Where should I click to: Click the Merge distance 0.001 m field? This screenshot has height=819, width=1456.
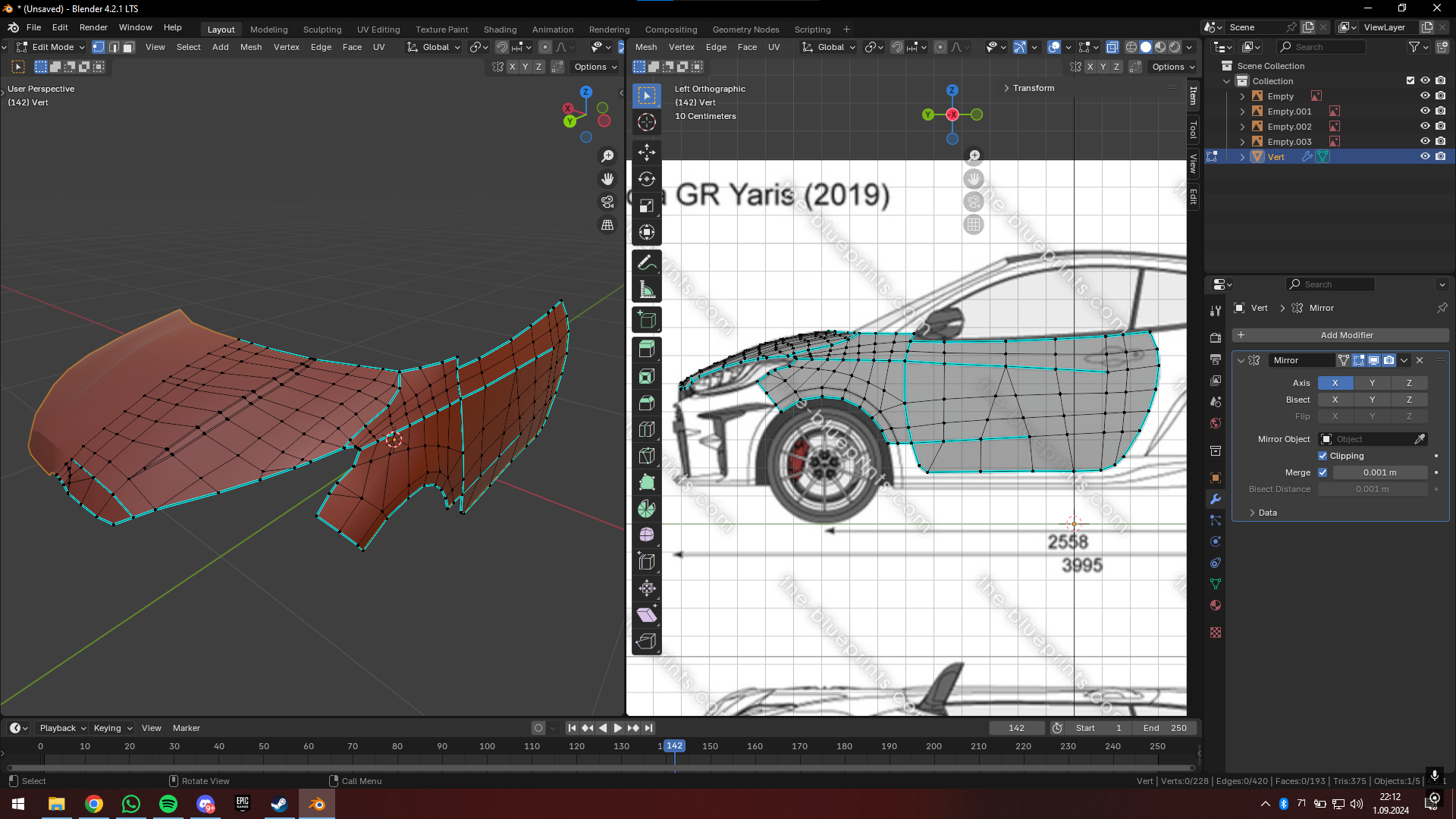[x=1379, y=472]
